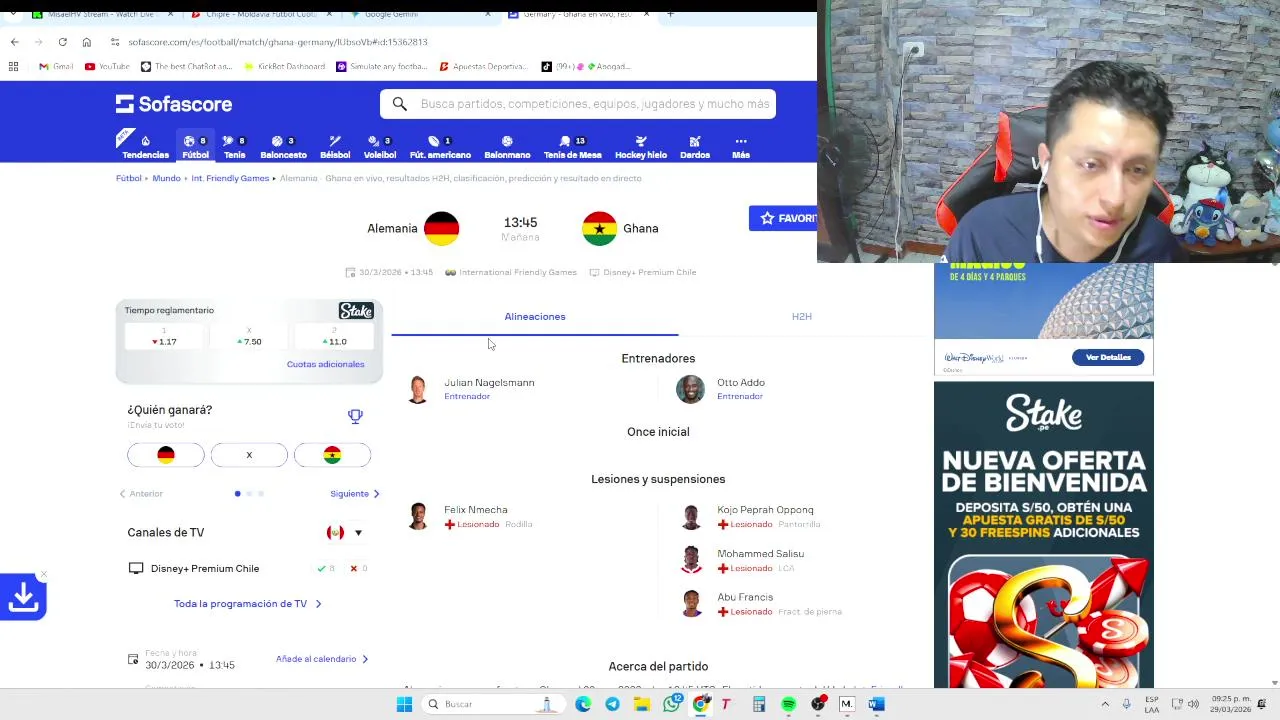Open the Fút. americano section
This screenshot has height=720, width=1280.
440,147
